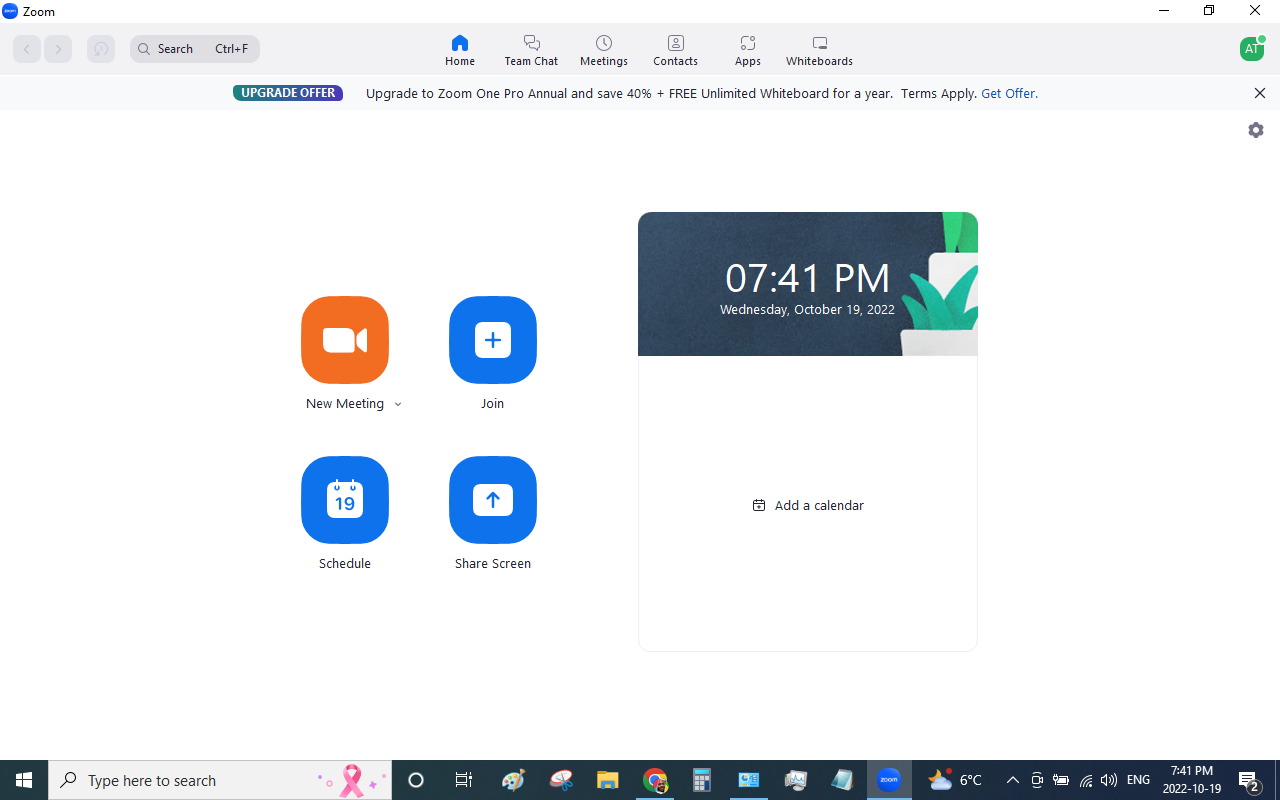
Task: Open the Whiteboards tab
Action: (819, 50)
